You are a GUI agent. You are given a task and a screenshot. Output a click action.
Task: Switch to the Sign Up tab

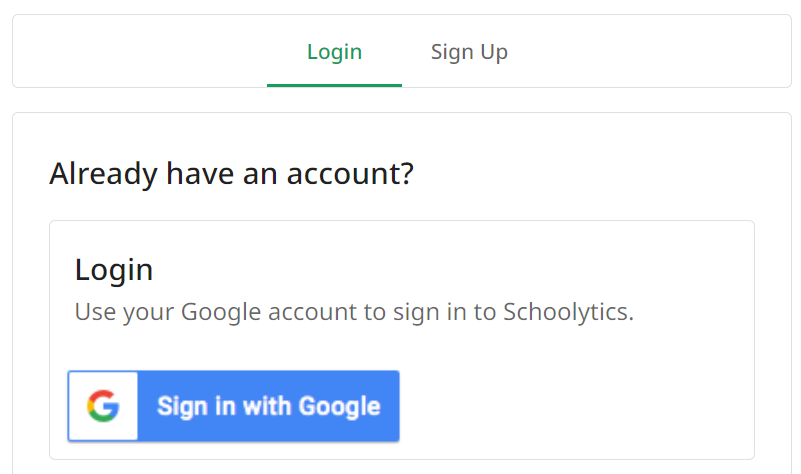point(469,52)
